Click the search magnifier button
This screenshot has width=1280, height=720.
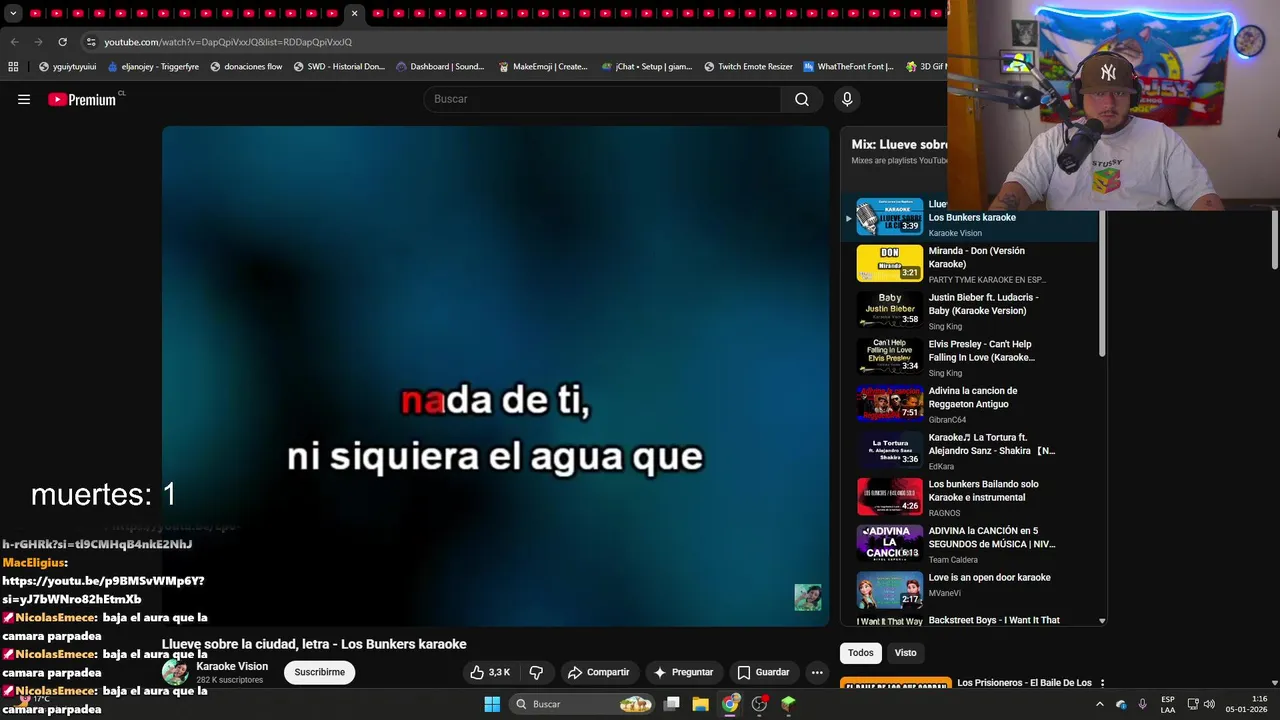(x=802, y=99)
